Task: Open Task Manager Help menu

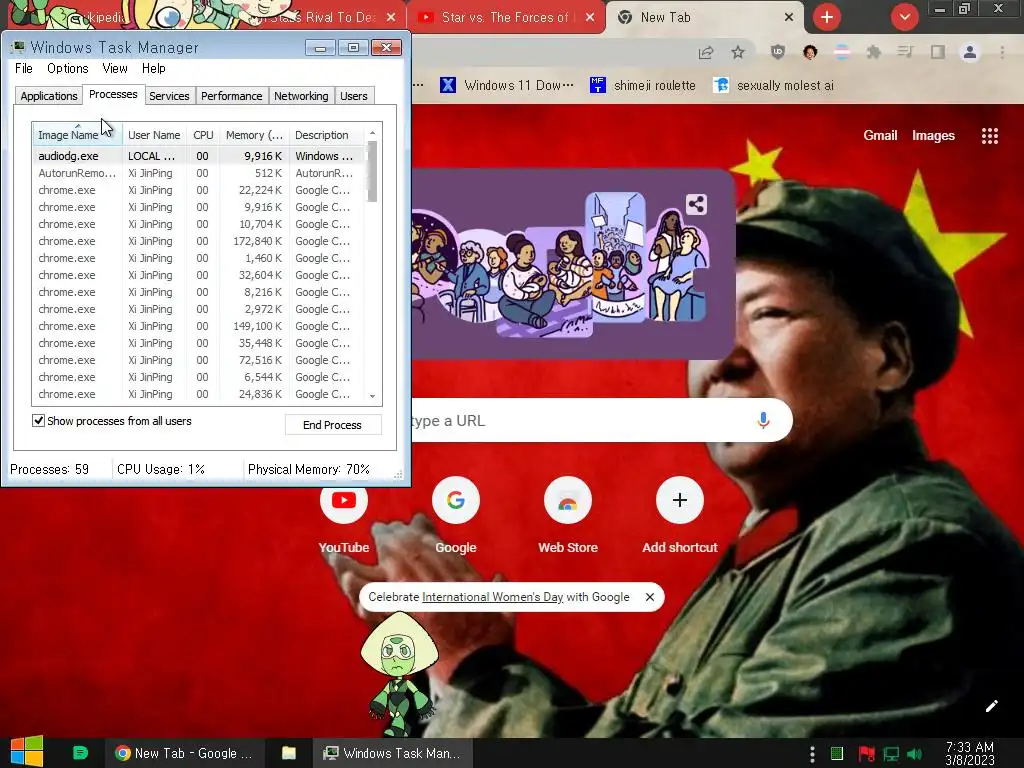Action: coord(153,69)
